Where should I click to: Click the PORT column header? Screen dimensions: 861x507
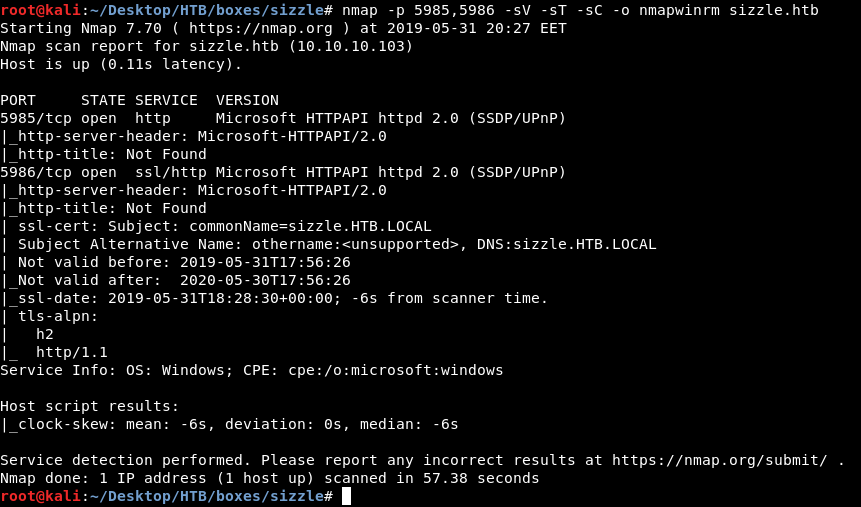(x=18, y=100)
